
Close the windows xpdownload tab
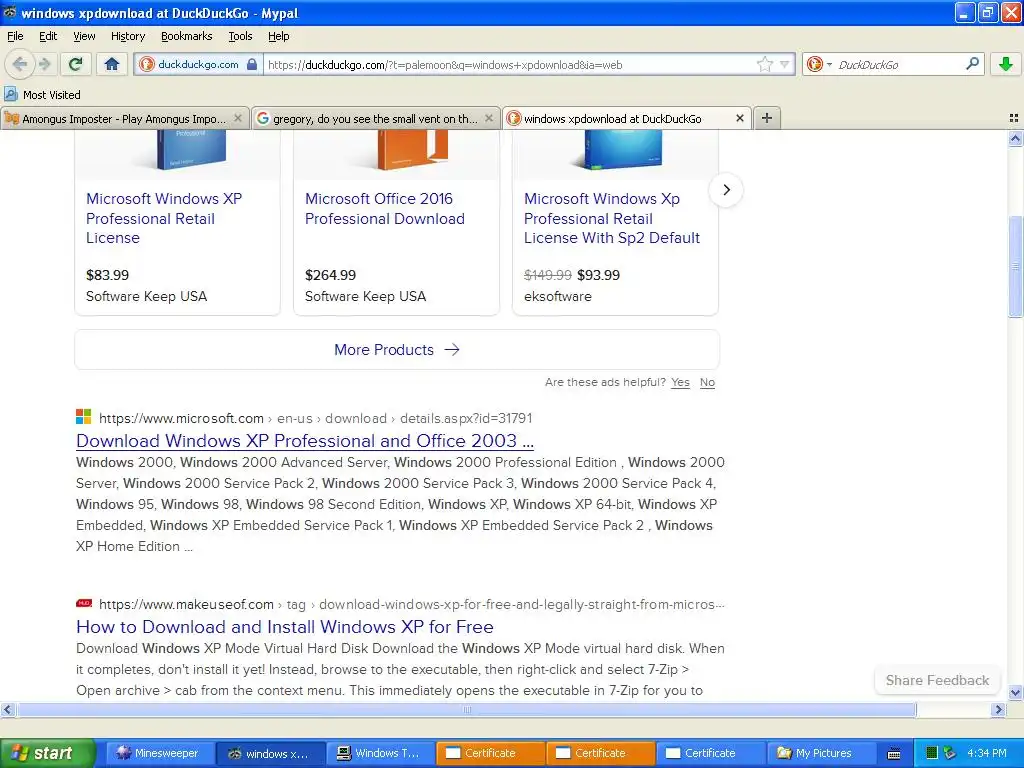click(739, 118)
